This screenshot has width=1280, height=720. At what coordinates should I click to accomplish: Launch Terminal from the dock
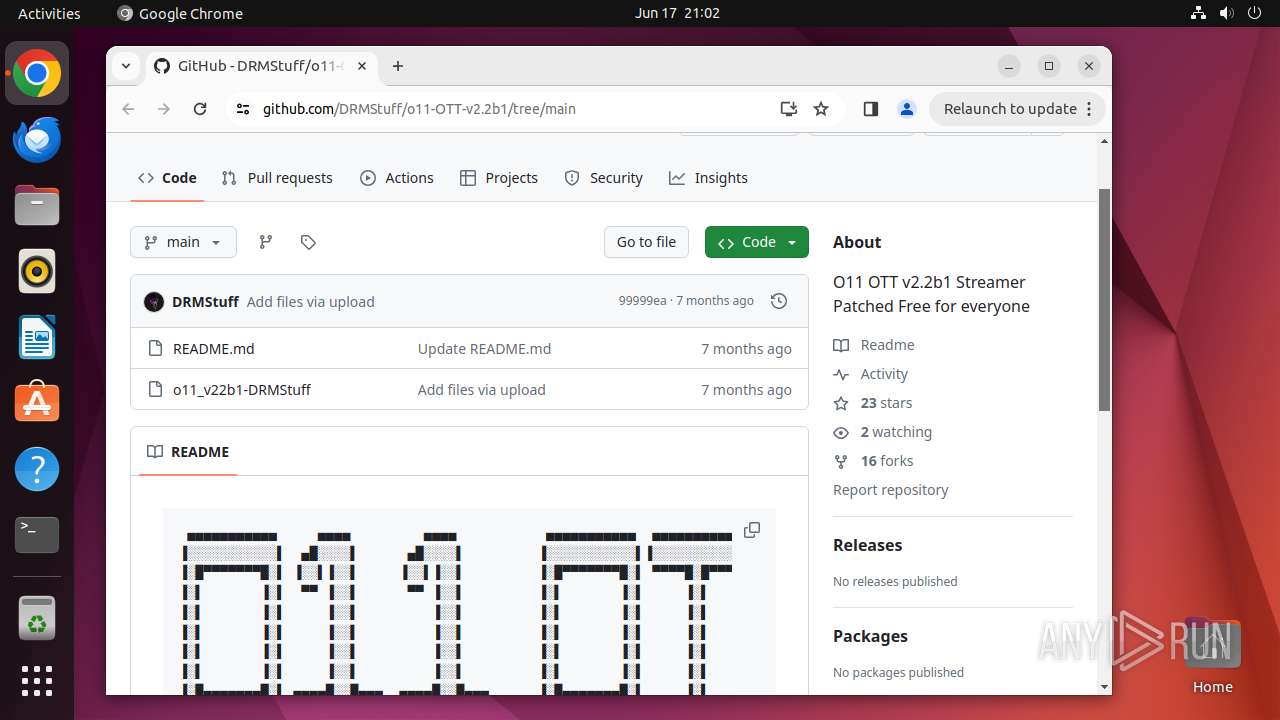point(37,535)
